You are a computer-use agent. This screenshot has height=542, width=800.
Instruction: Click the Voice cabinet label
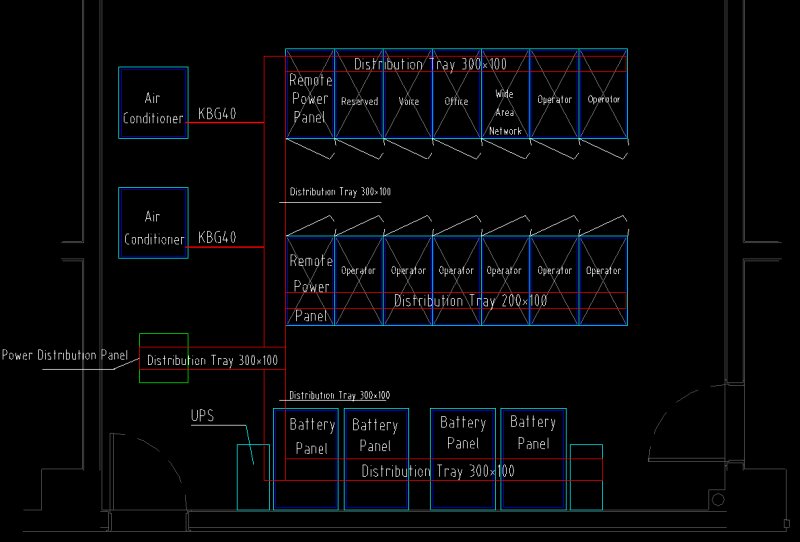409,102
